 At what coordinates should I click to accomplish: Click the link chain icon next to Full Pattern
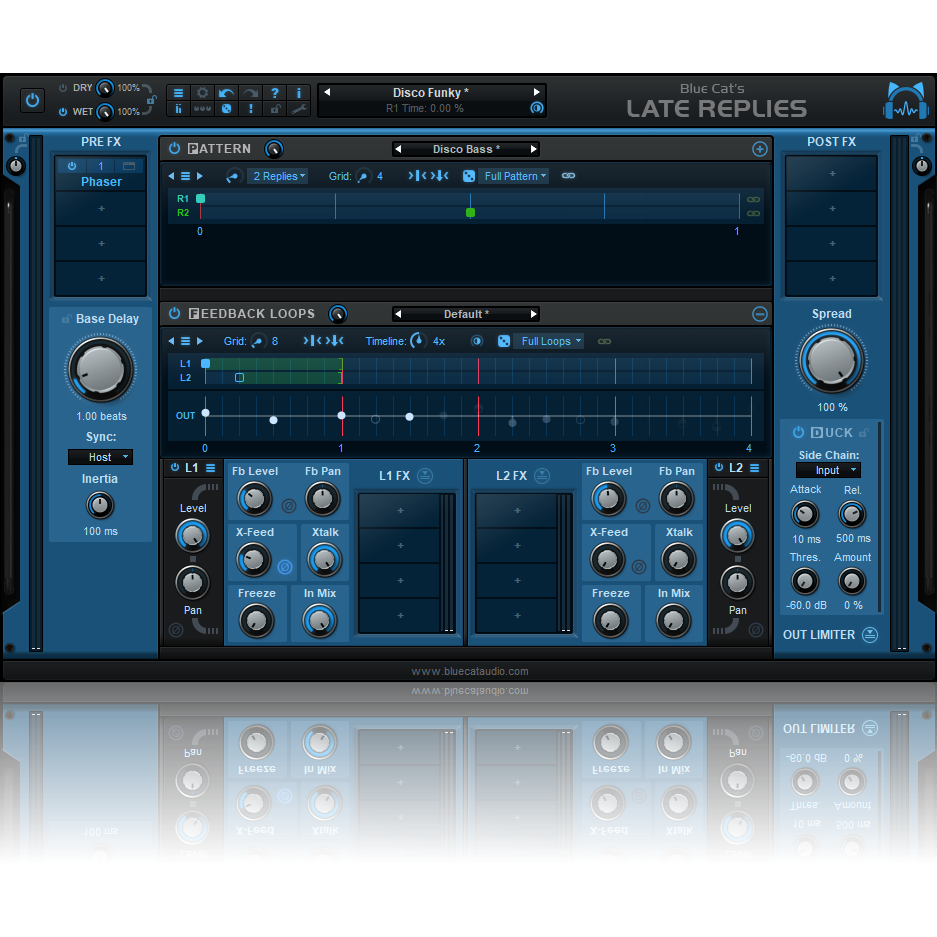pos(568,176)
